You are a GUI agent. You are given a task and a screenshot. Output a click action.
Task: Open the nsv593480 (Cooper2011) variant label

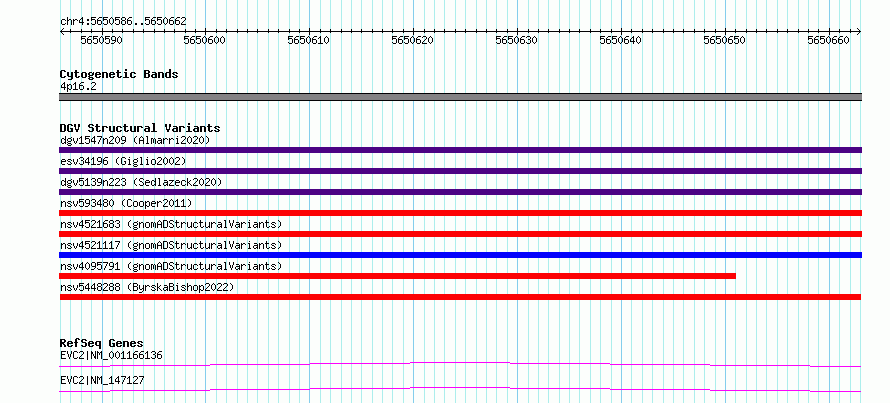pos(126,203)
